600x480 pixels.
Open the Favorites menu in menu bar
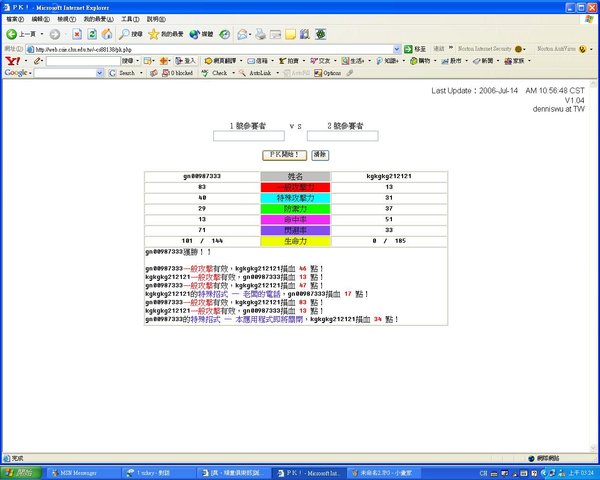[98, 19]
